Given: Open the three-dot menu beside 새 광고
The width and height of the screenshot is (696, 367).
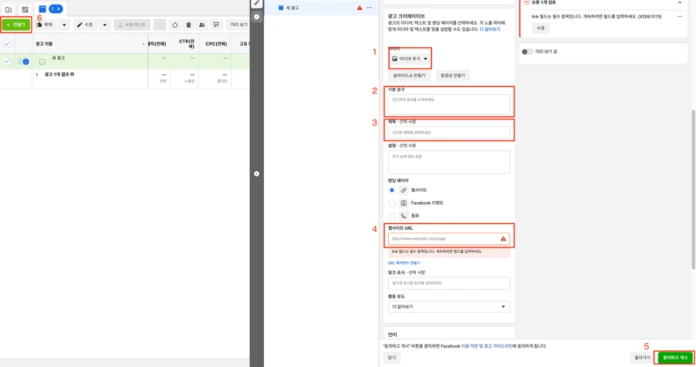Looking at the screenshot, I should pyautogui.click(x=369, y=8).
